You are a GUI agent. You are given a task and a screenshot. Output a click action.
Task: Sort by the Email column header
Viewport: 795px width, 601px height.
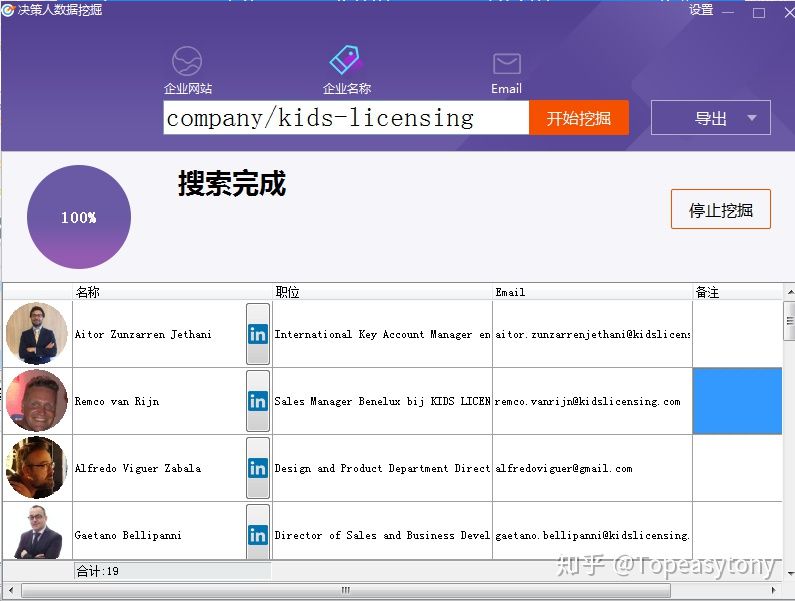592,292
